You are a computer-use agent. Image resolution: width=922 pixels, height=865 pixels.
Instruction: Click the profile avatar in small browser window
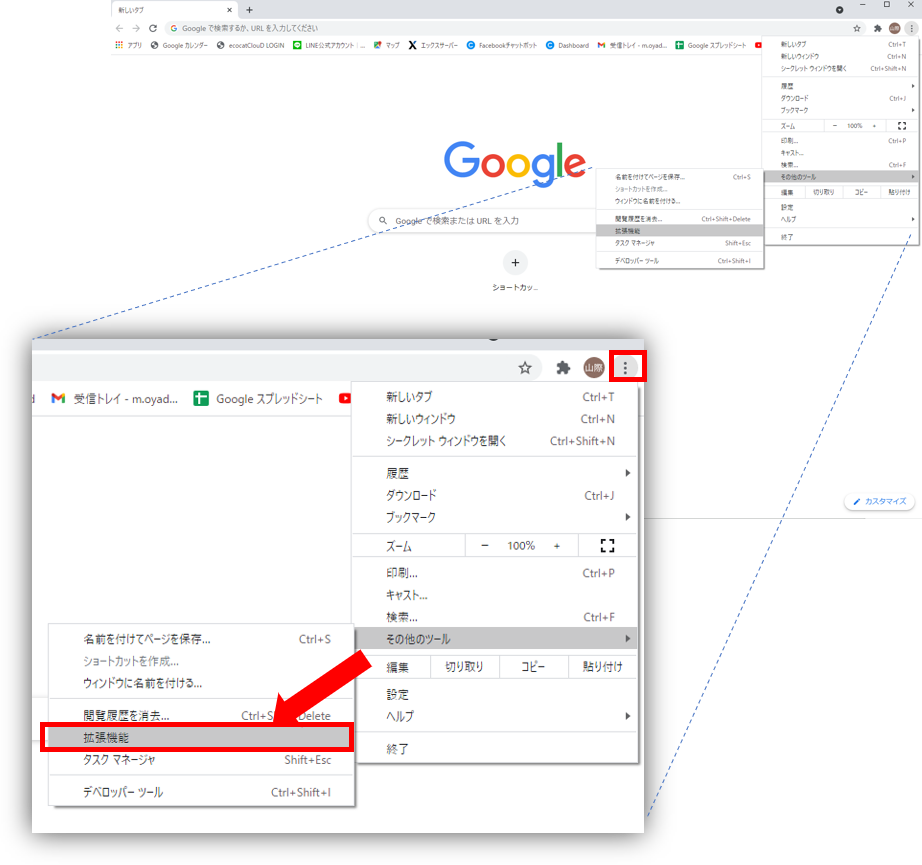coord(894,28)
